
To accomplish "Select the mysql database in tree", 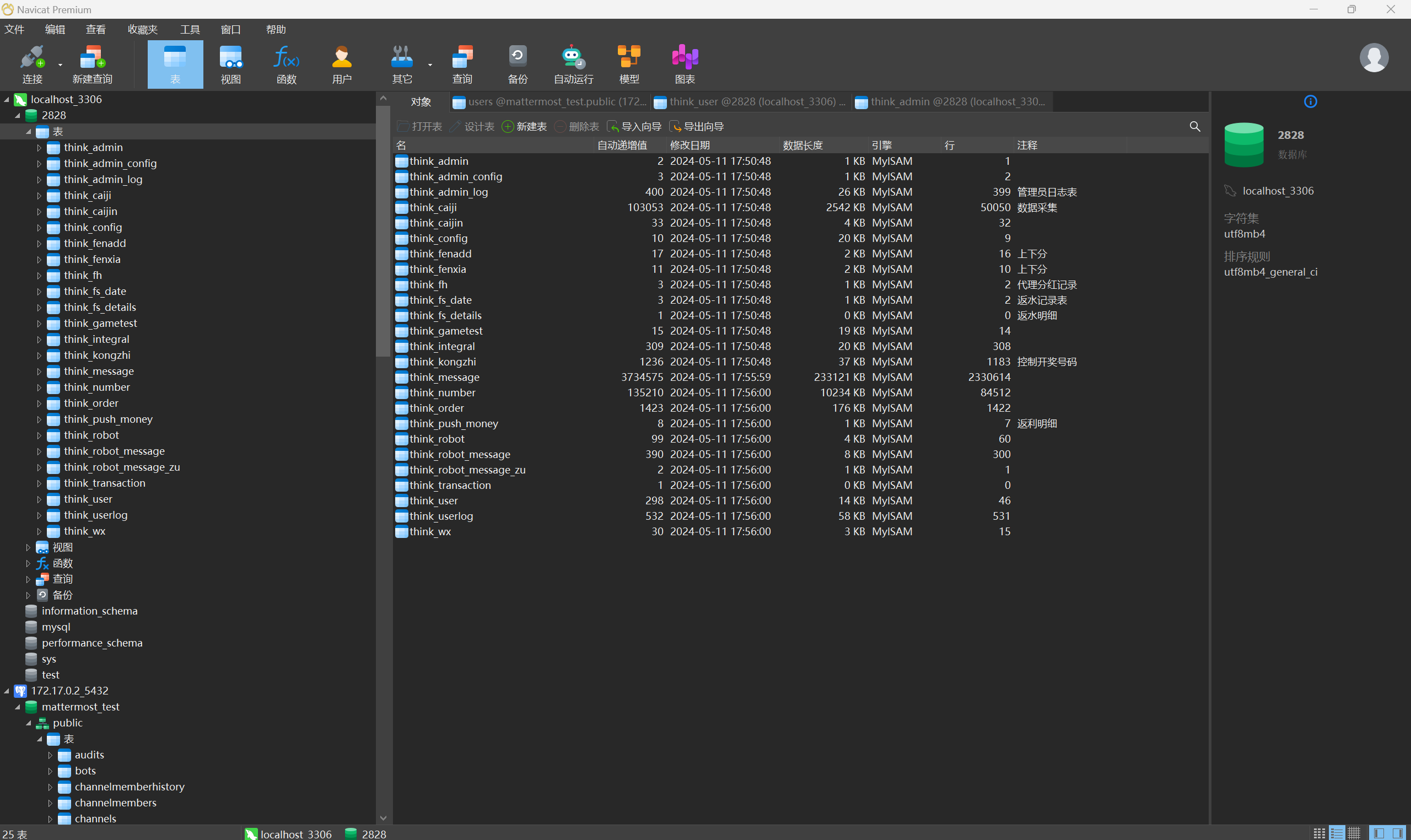I will click(x=56, y=627).
